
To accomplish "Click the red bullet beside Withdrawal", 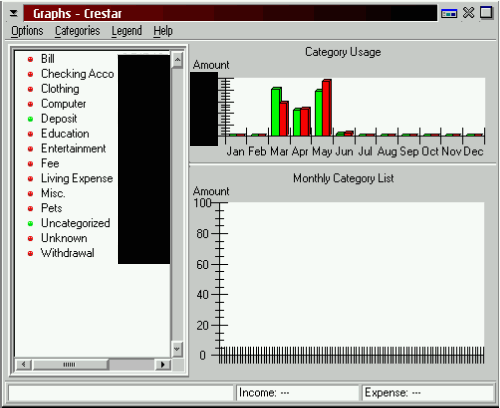I will click(x=30, y=253).
